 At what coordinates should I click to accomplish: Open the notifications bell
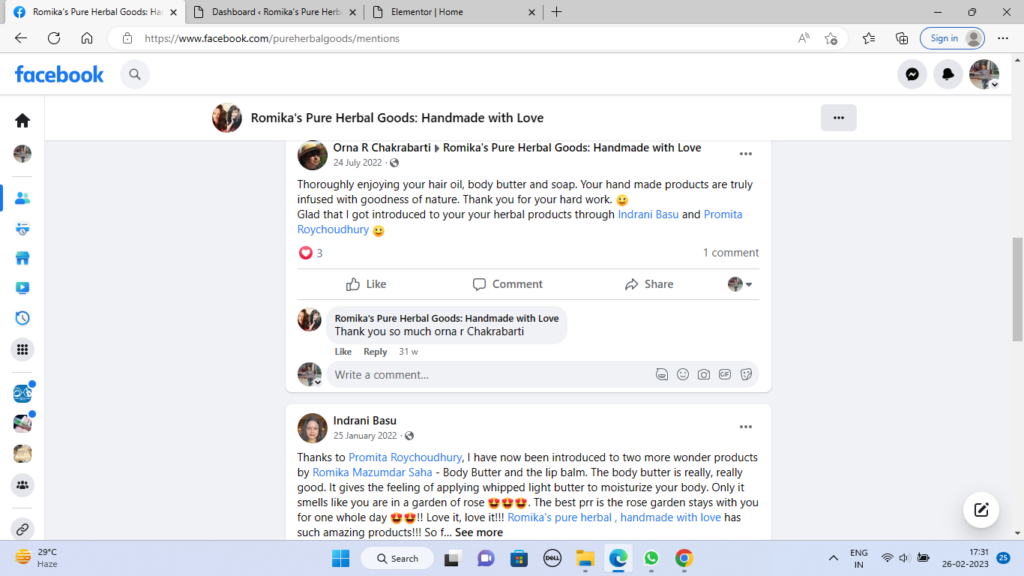pos(948,74)
